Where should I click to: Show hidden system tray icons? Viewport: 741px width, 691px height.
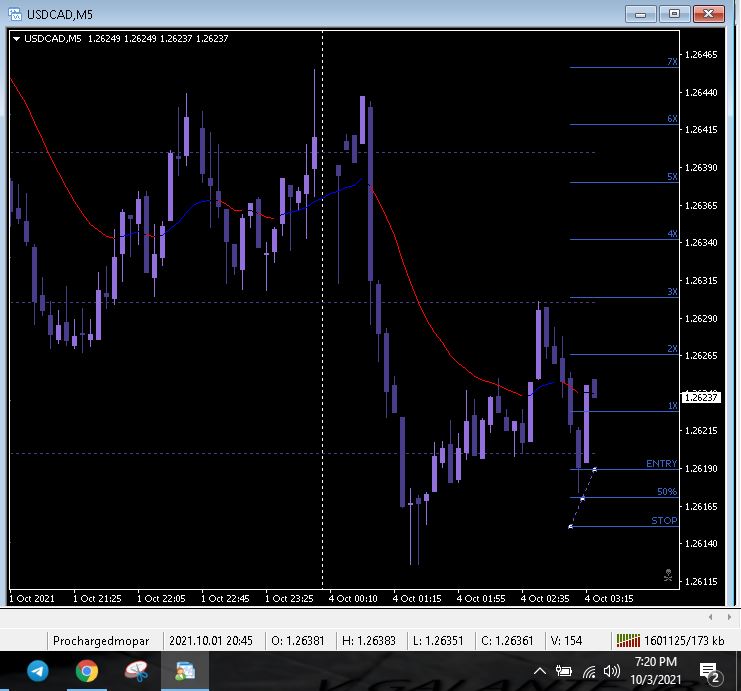tap(540, 671)
